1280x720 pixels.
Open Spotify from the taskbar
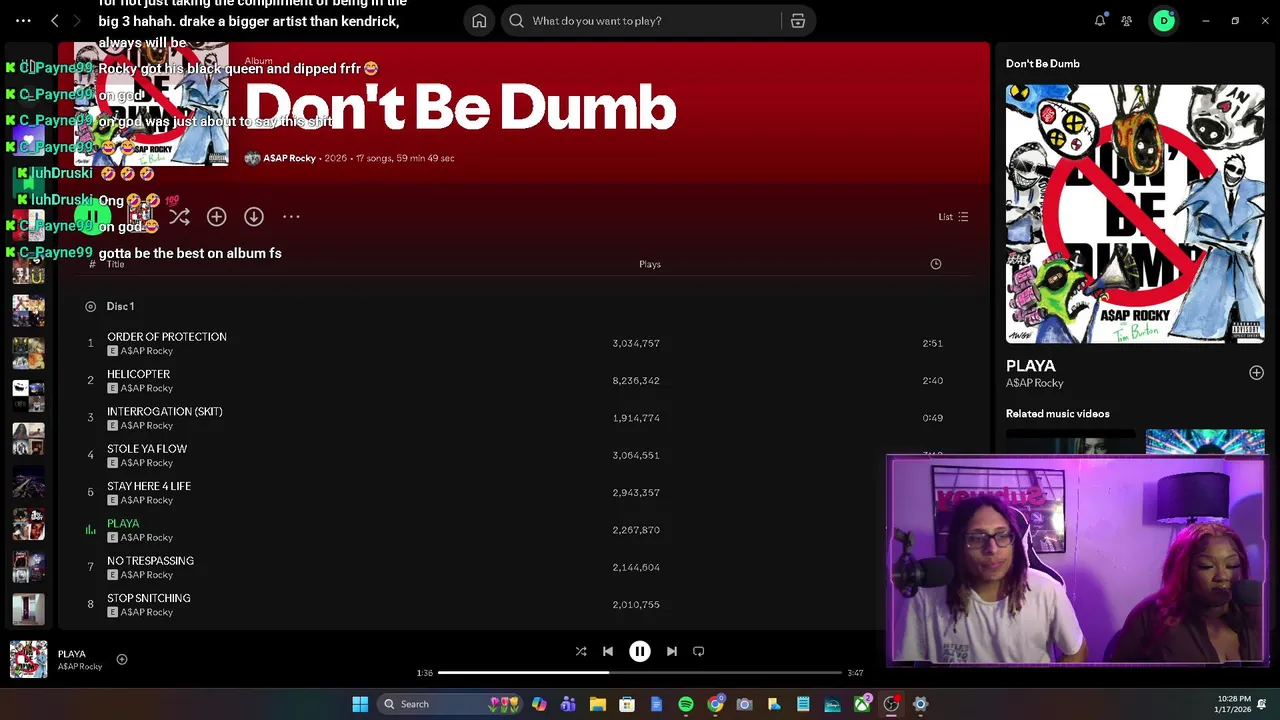(x=686, y=704)
